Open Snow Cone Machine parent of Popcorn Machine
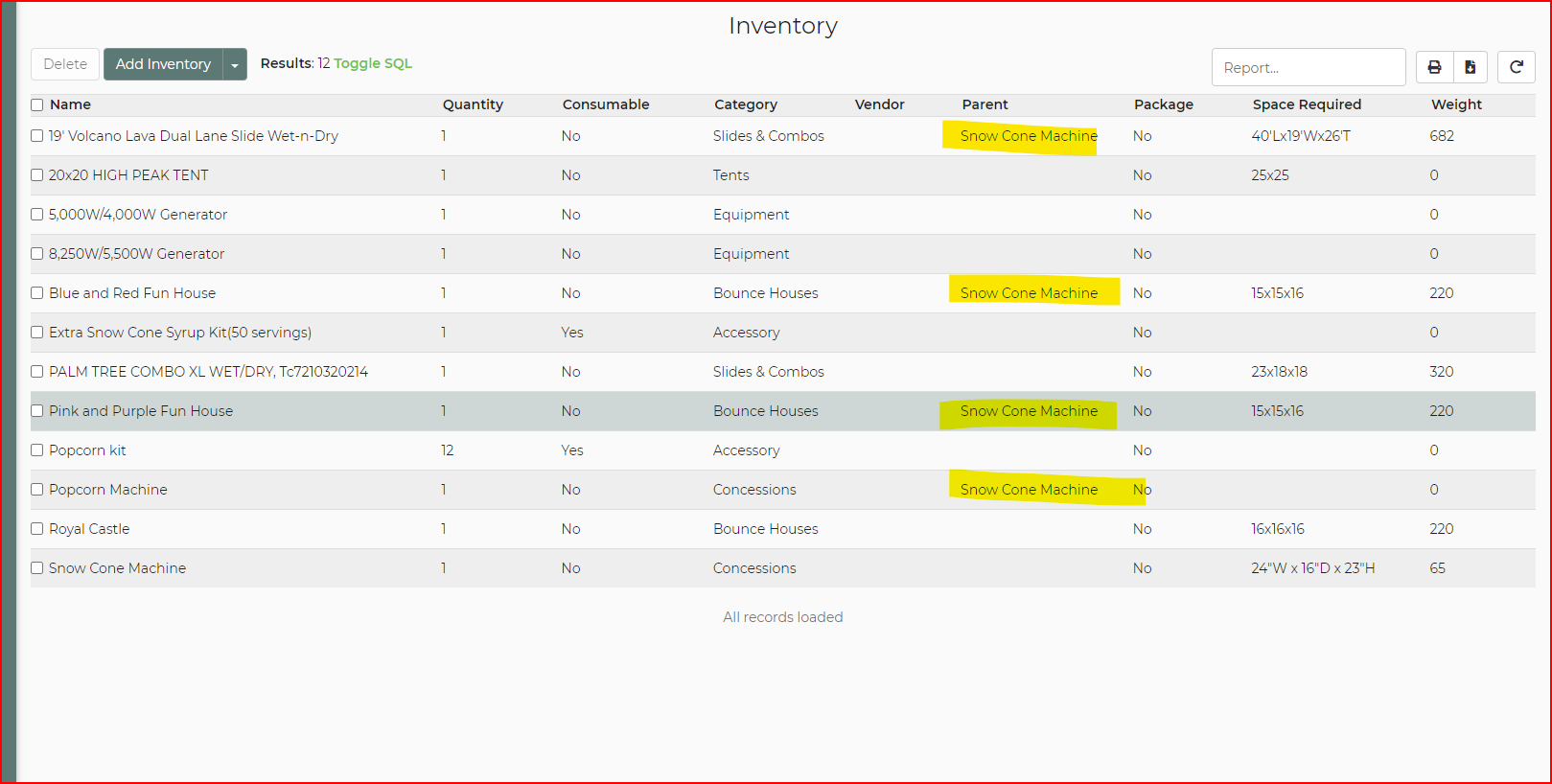The image size is (1552, 784). [x=1028, y=490]
